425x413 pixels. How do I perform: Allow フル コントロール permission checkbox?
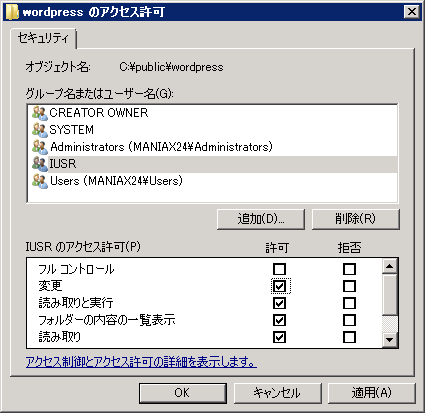pos(279,269)
